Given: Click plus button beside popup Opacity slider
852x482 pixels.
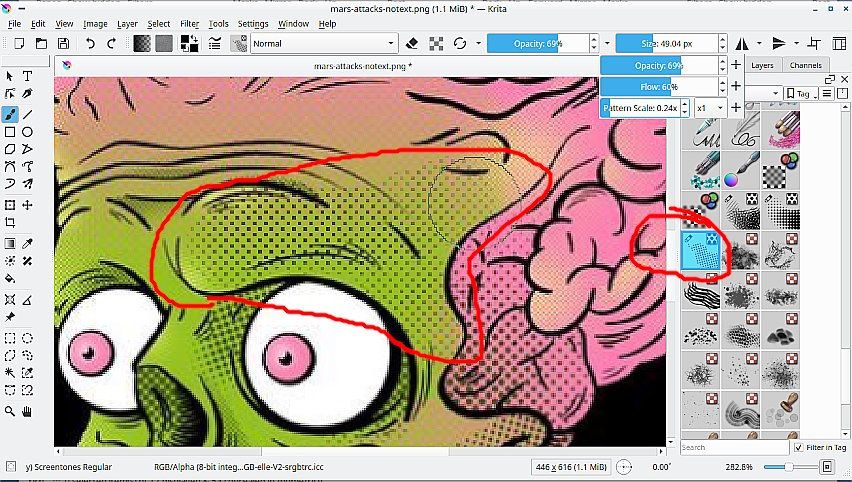Looking at the screenshot, I should click(736, 65).
